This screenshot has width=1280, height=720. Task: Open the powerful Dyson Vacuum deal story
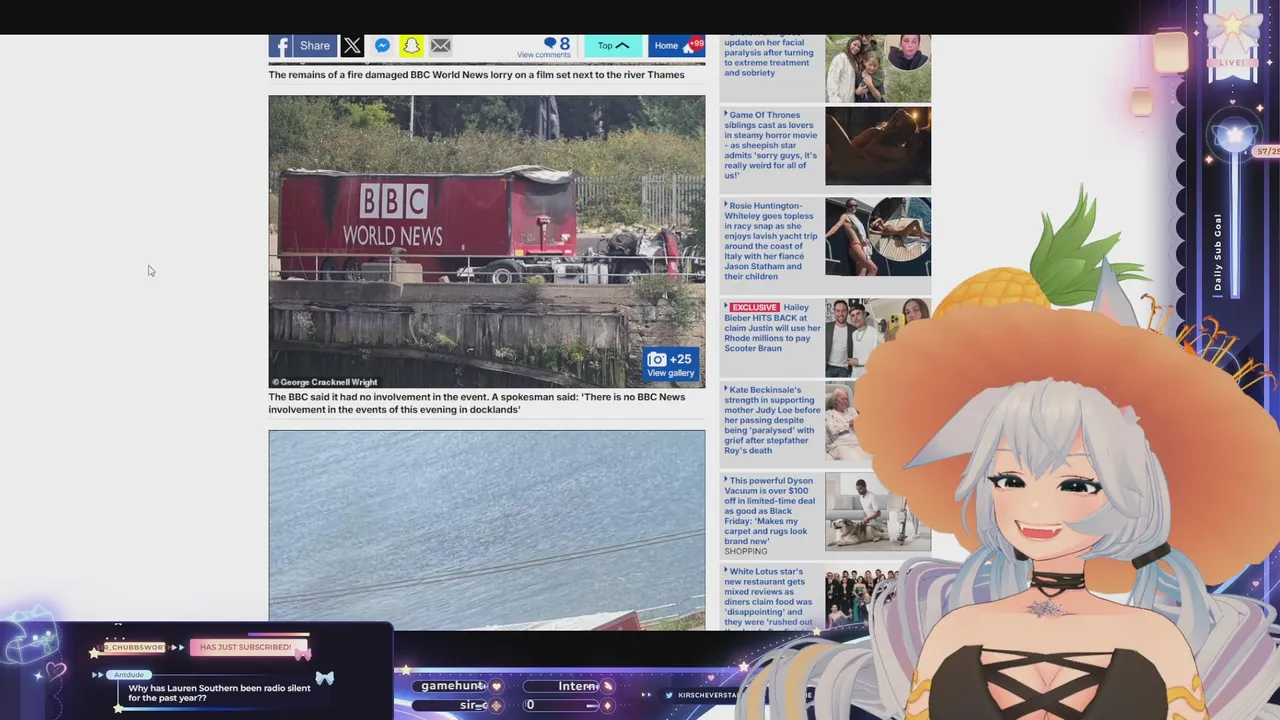pos(770,511)
